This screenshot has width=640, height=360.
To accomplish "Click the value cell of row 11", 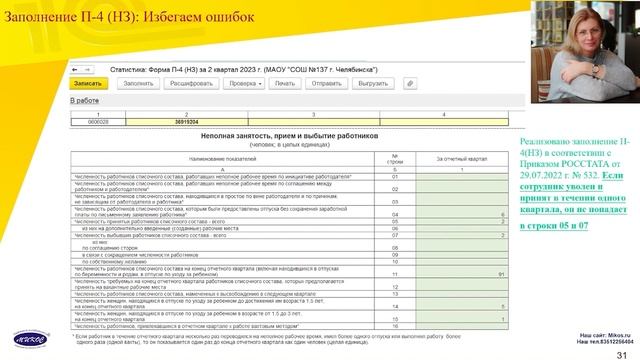I will (462, 272).
